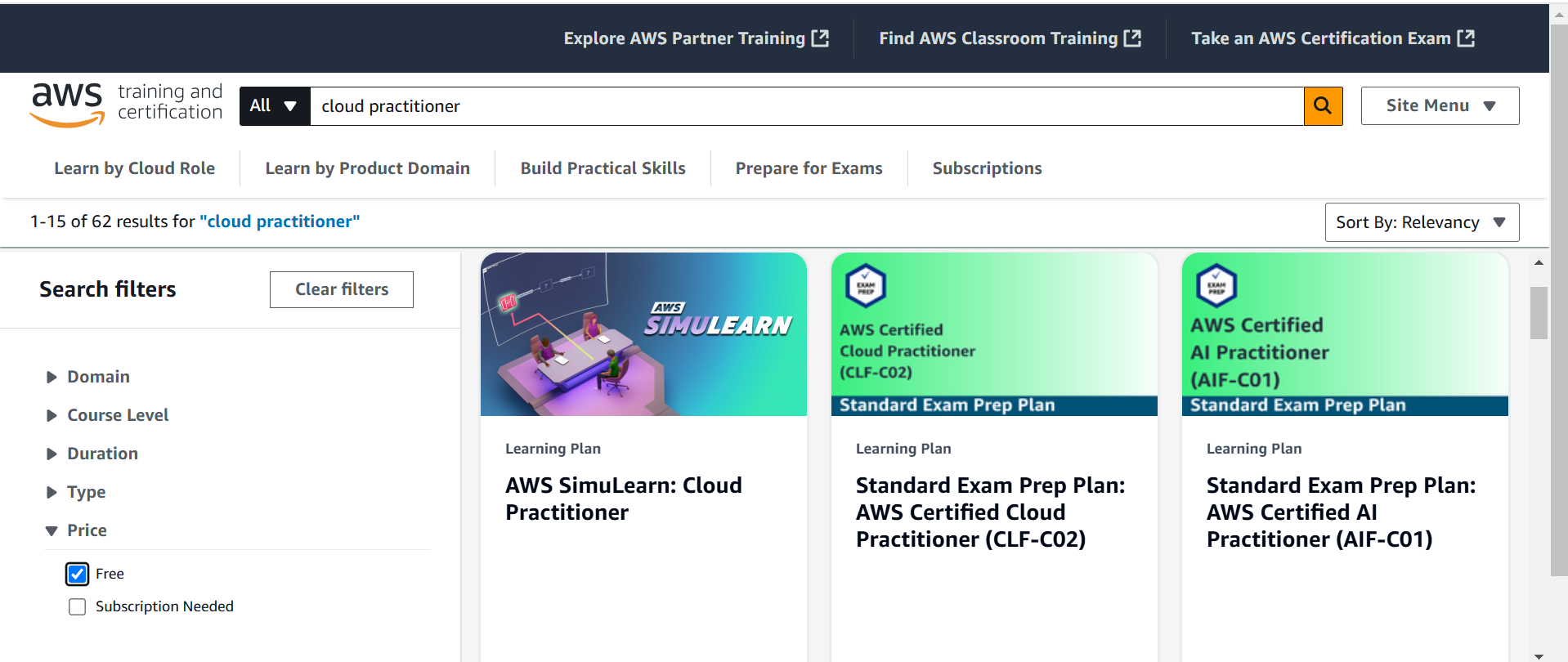The width and height of the screenshot is (1568, 662).
Task: Click the results list vertical scrollbar thumb
Action: (x=1539, y=313)
